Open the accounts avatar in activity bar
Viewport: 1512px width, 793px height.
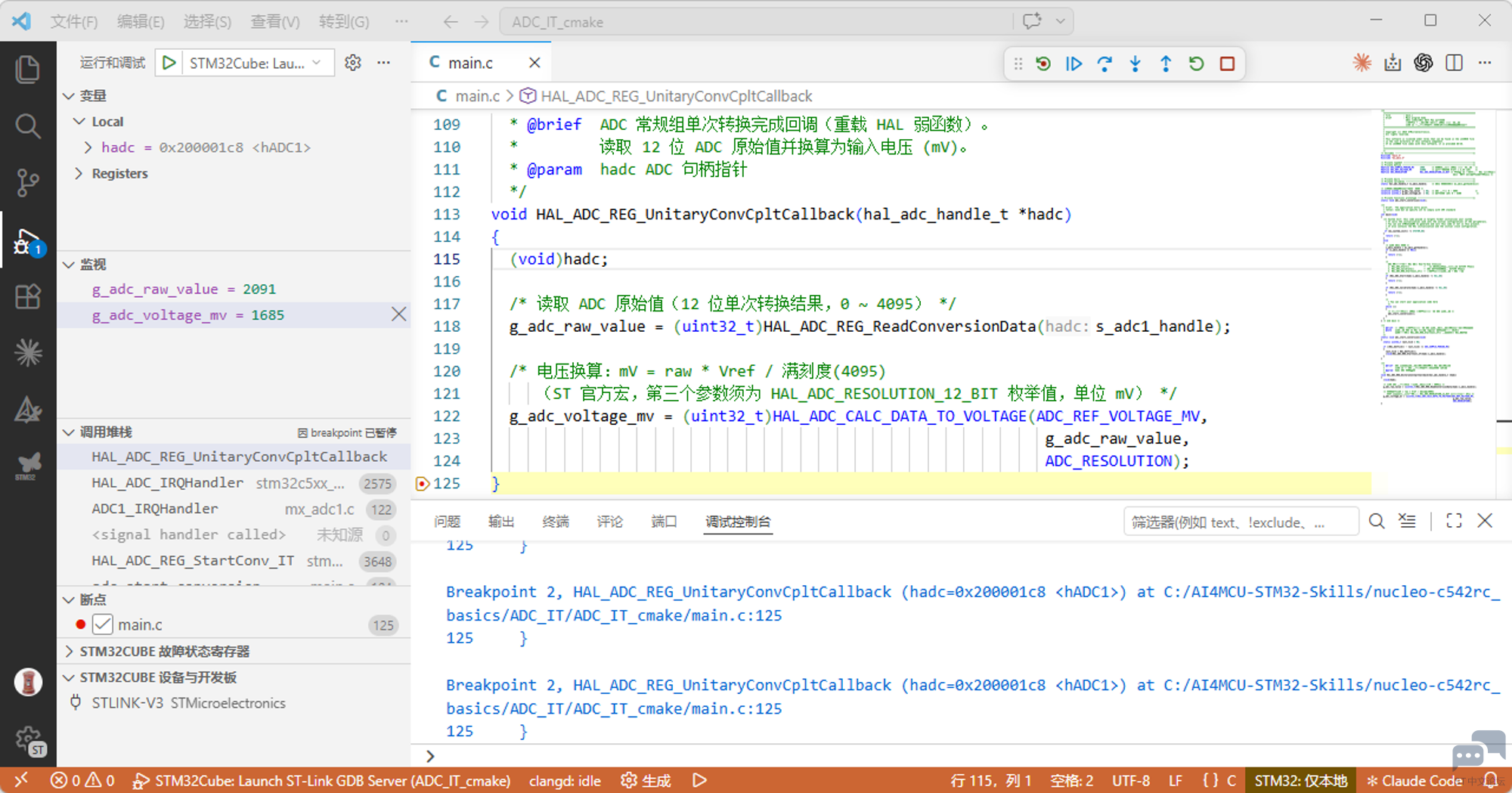(x=28, y=682)
